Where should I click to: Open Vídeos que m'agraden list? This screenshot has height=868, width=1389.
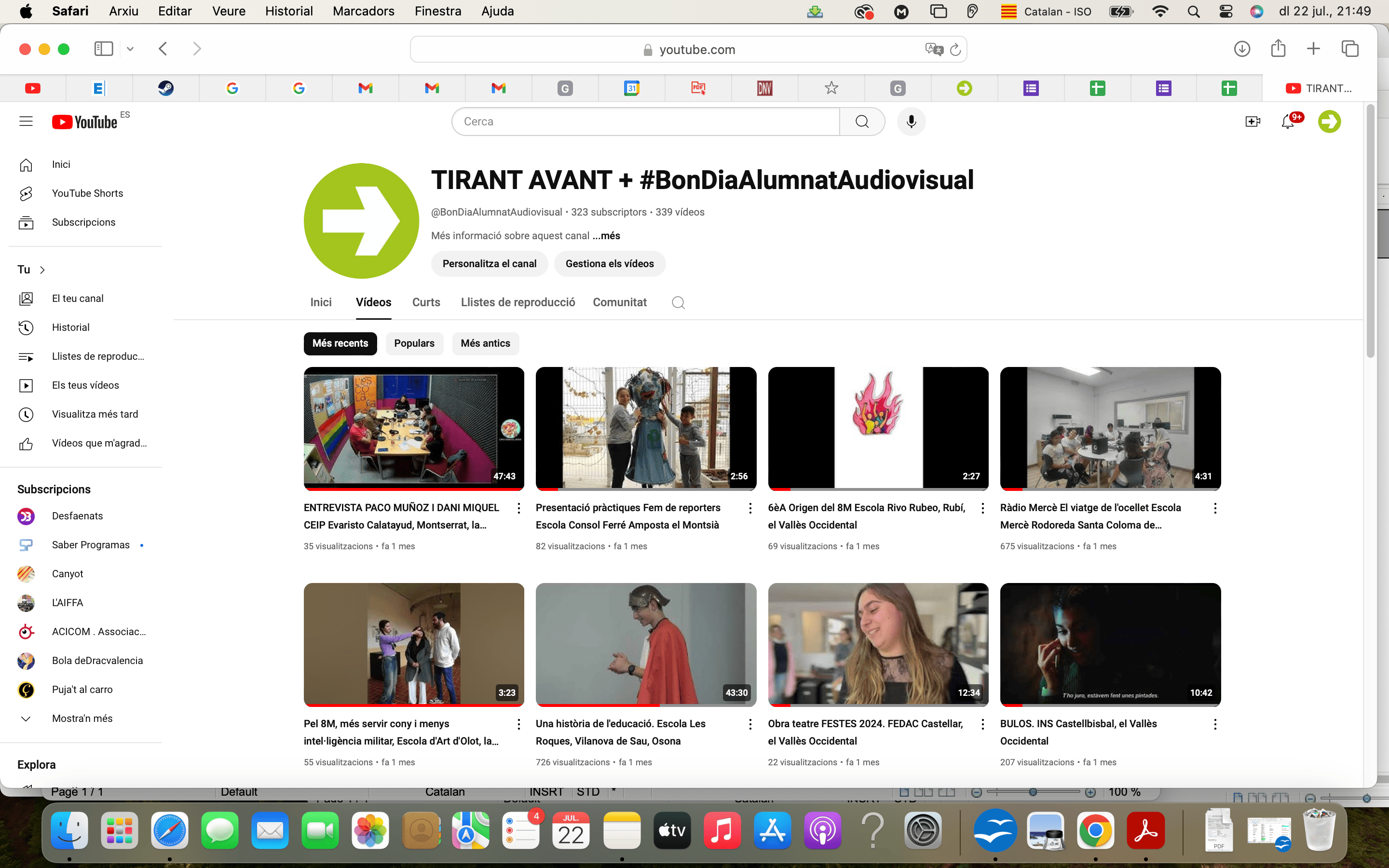tap(85, 443)
